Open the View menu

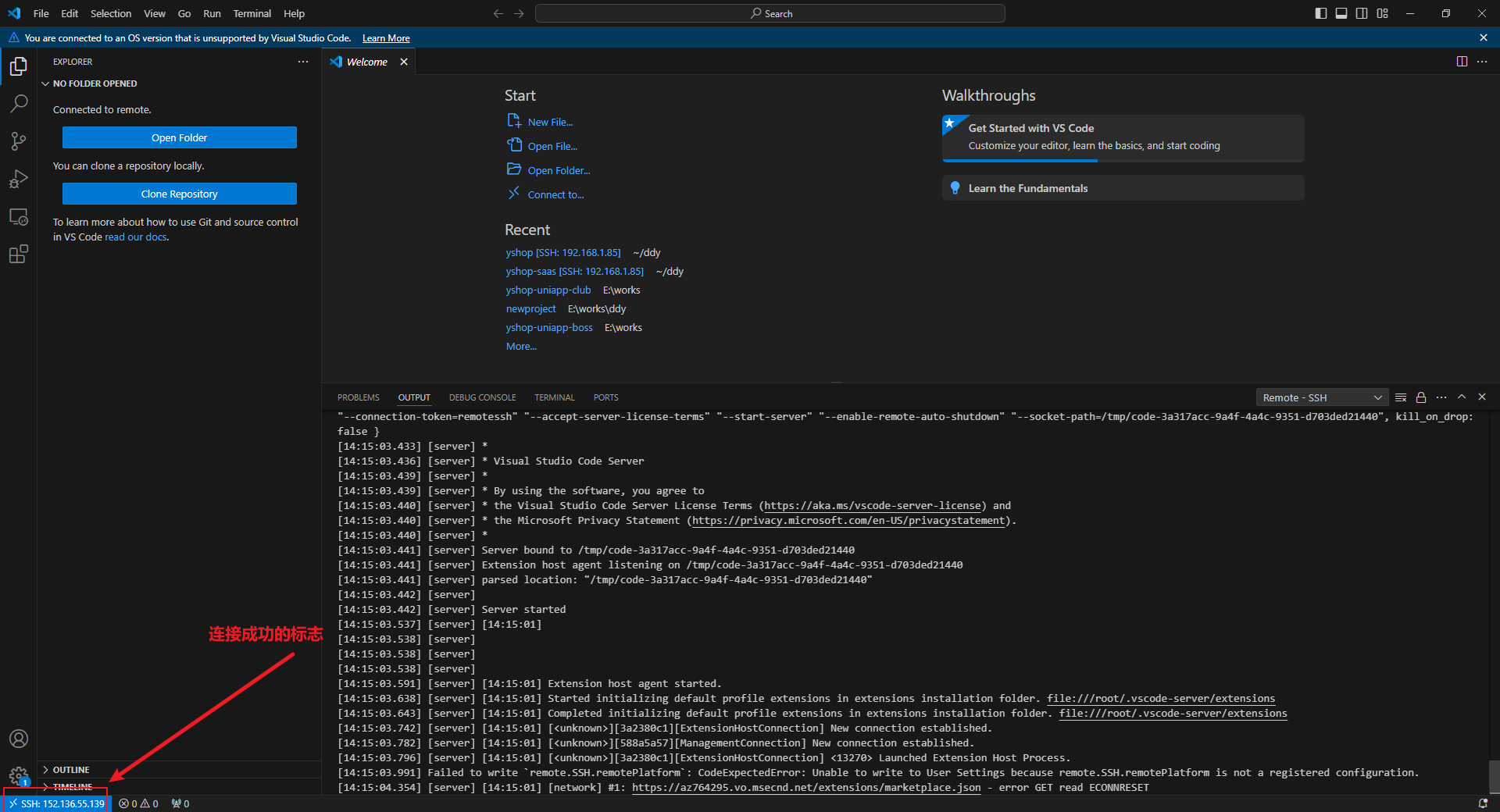point(155,13)
